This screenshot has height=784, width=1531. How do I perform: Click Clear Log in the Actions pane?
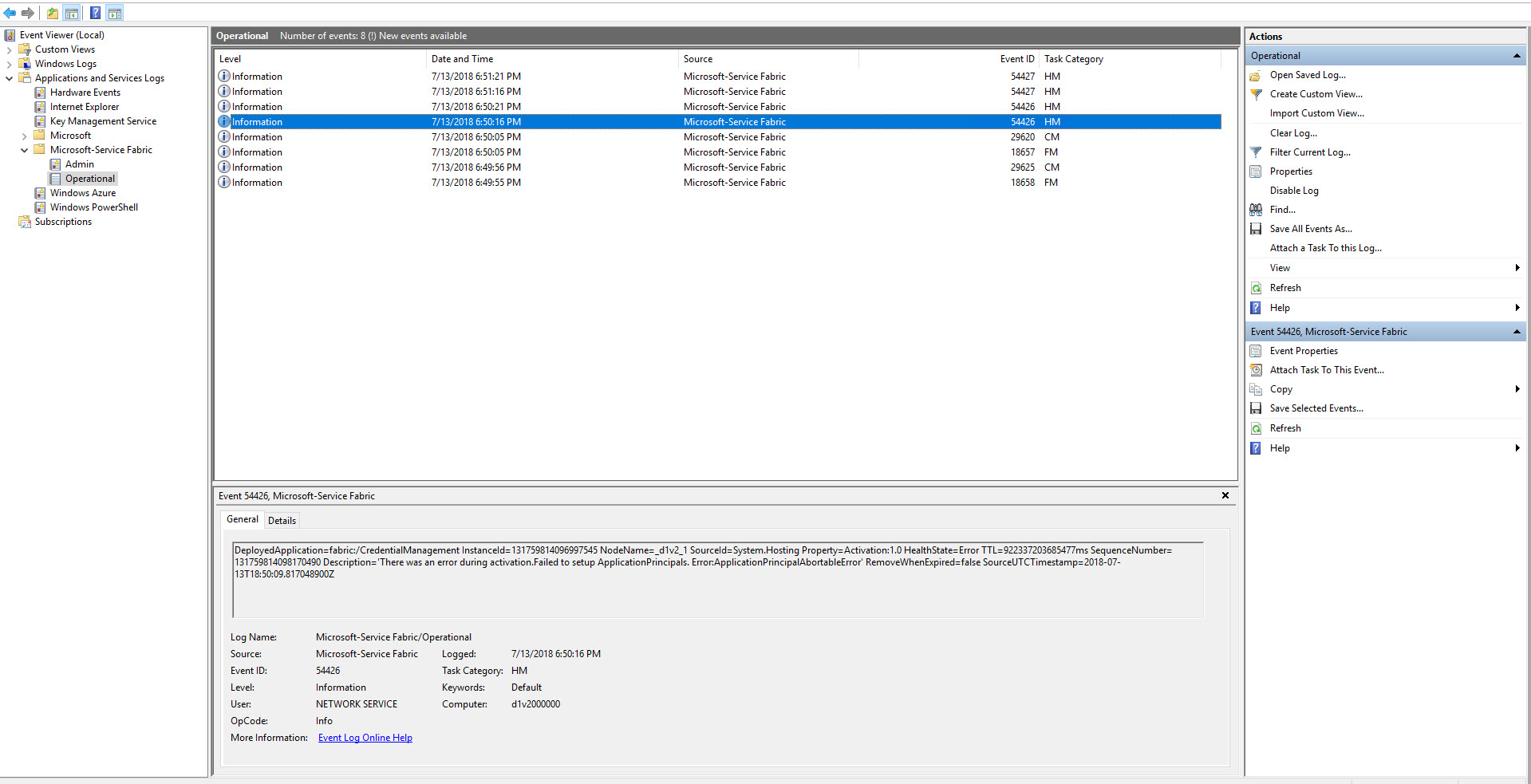click(1292, 132)
